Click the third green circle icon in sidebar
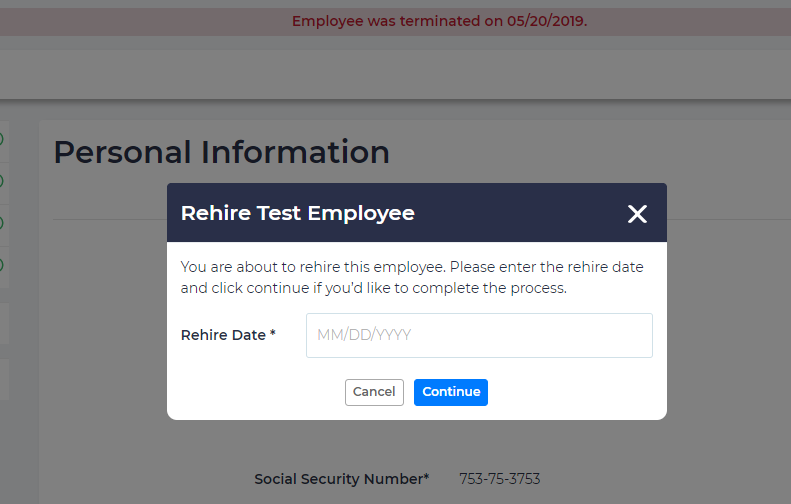This screenshot has height=504, width=791. (x=1, y=222)
